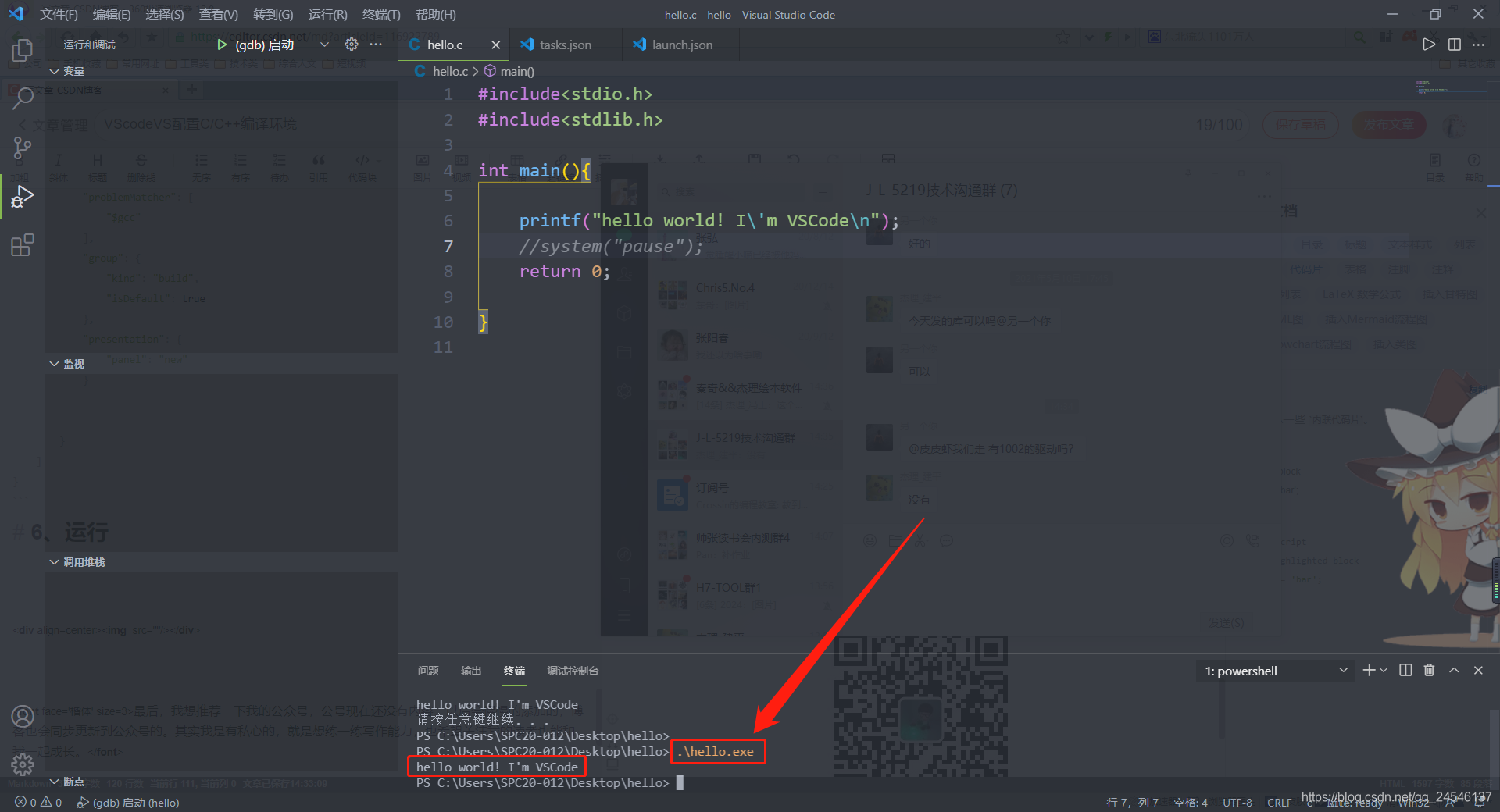1500x812 pixels.
Task: Open the Source Control view icon
Action: click(x=22, y=148)
